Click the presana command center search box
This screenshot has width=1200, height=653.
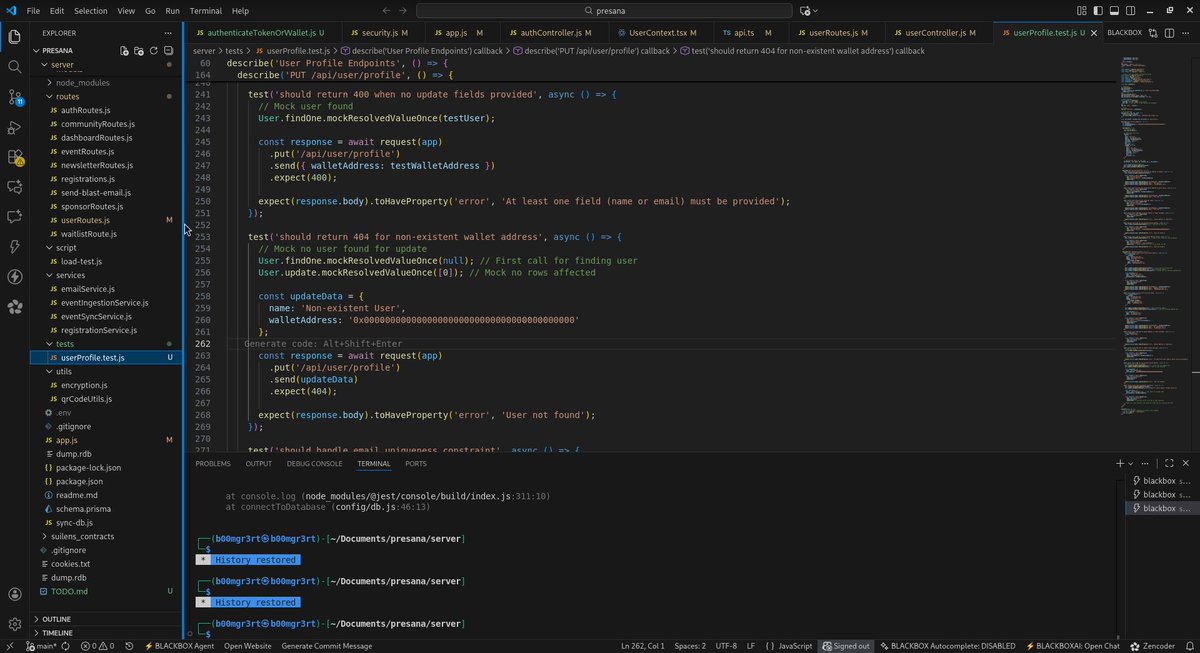[603, 10]
